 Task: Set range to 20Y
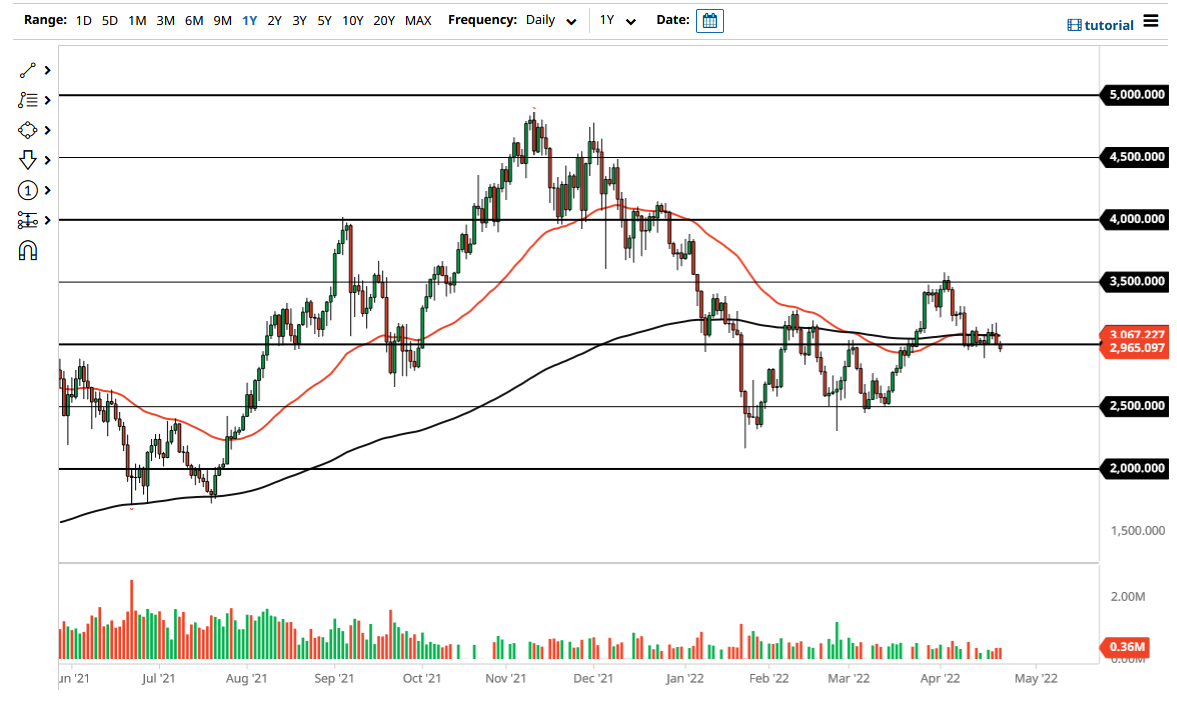384,21
